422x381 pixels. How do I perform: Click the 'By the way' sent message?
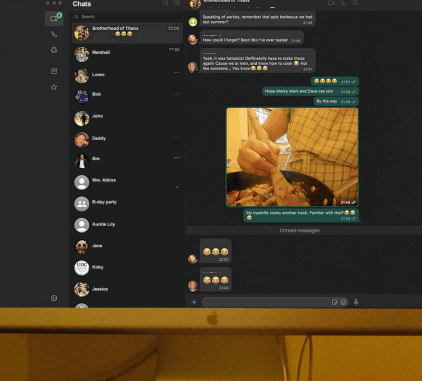coord(336,101)
